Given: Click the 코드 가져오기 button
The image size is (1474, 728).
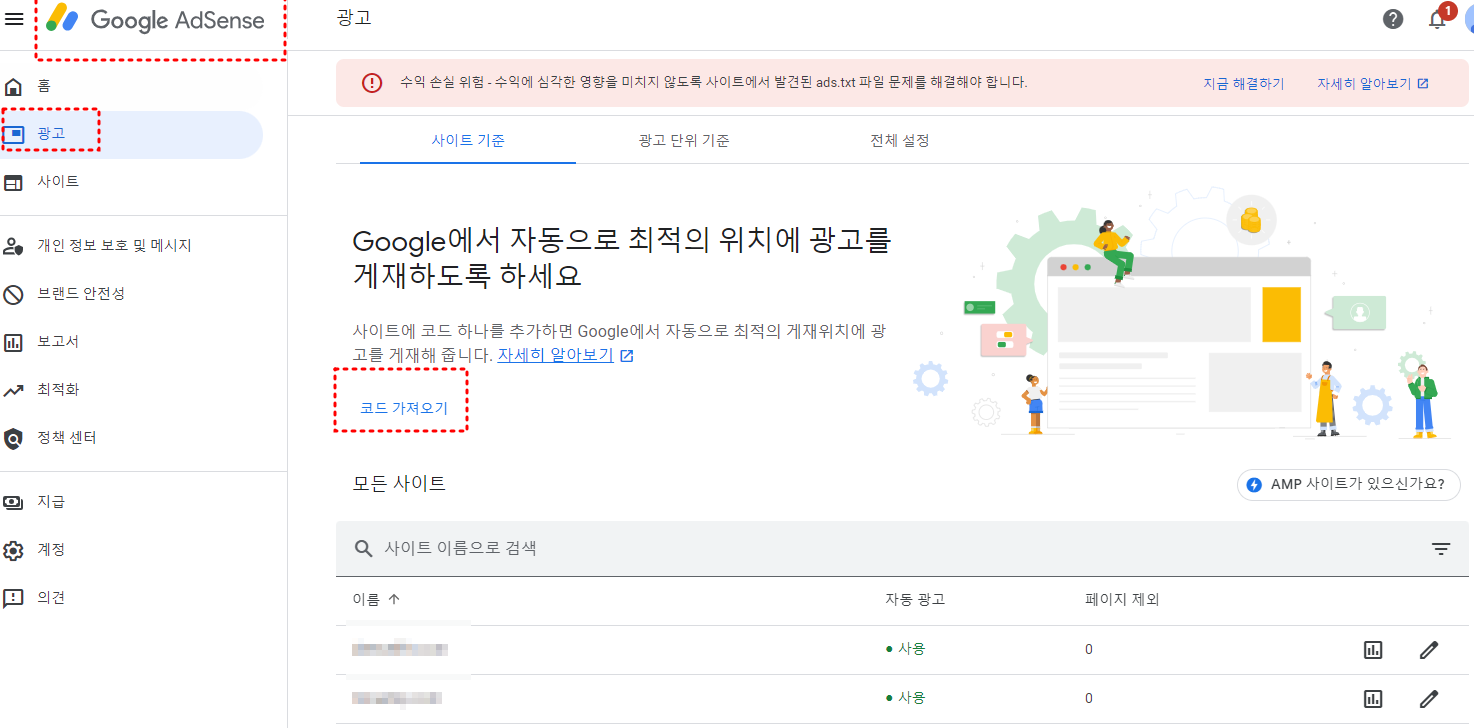Looking at the screenshot, I should (404, 408).
